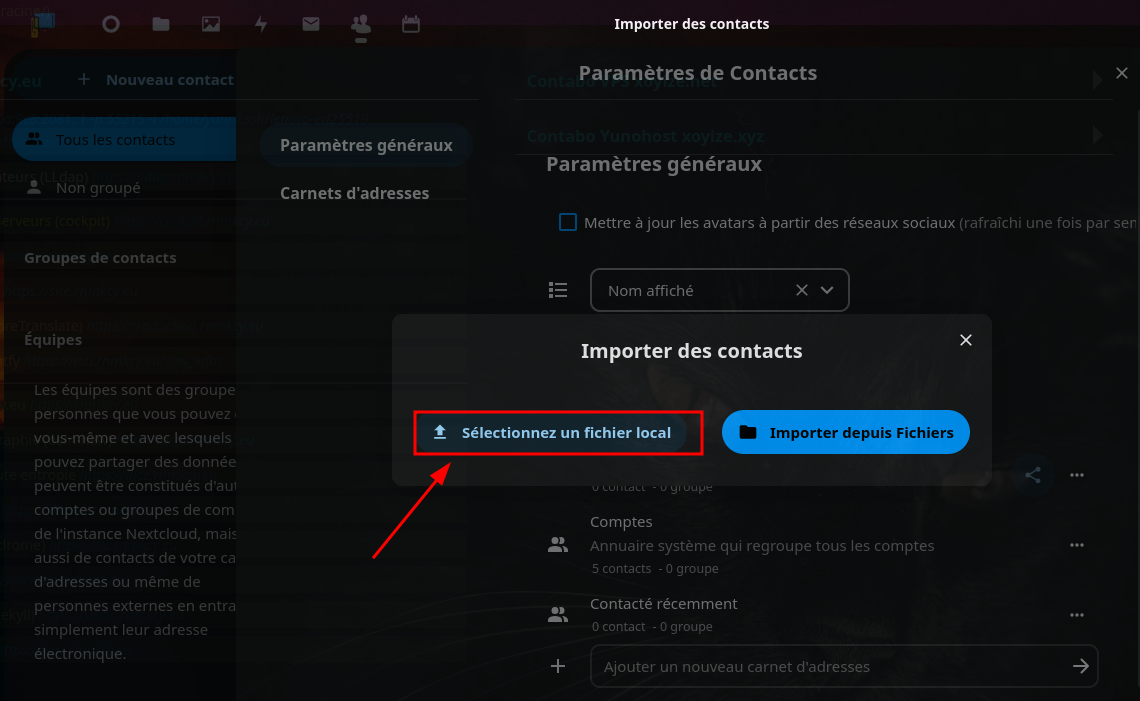Viewport: 1140px width, 701px height.
Task: Open the Calendar icon in top bar
Action: 410,24
